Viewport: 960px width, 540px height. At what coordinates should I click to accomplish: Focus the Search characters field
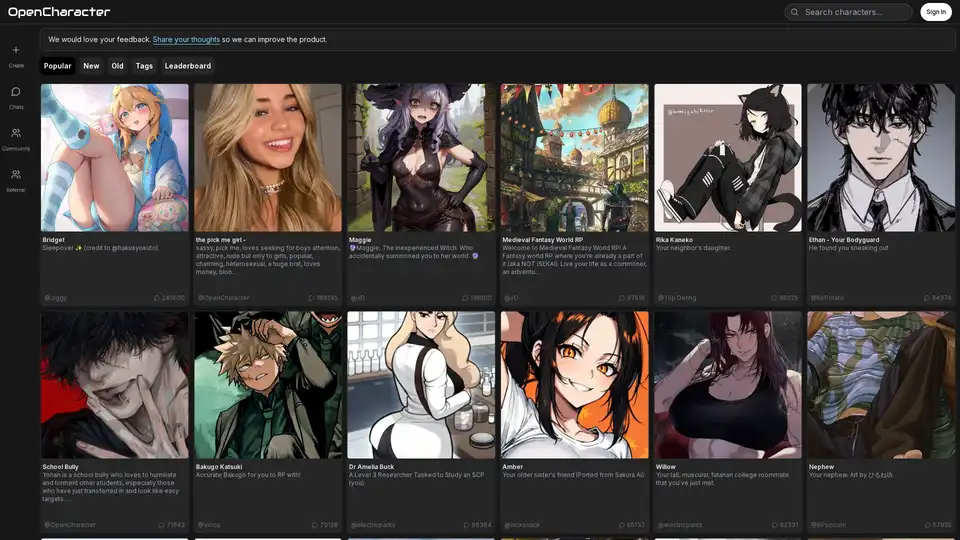click(848, 12)
